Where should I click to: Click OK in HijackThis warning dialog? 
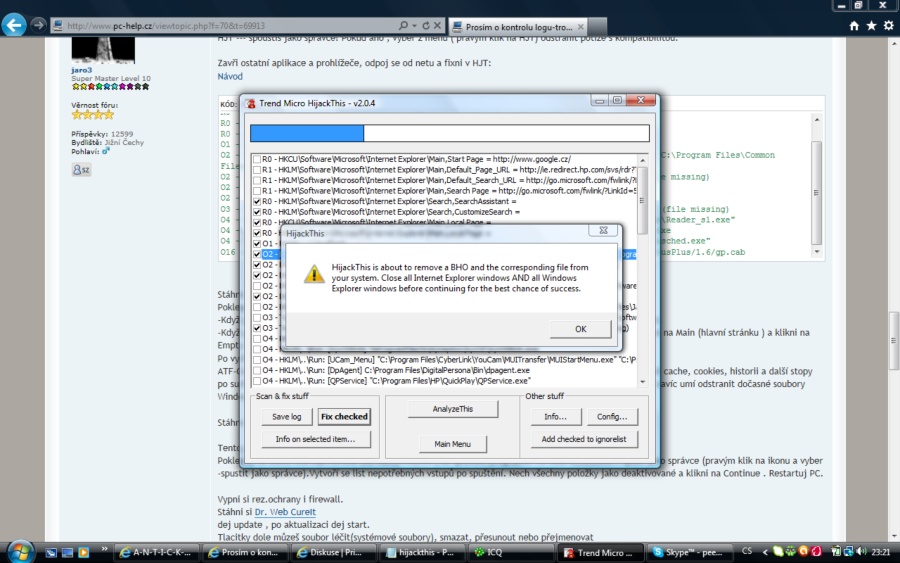point(580,329)
